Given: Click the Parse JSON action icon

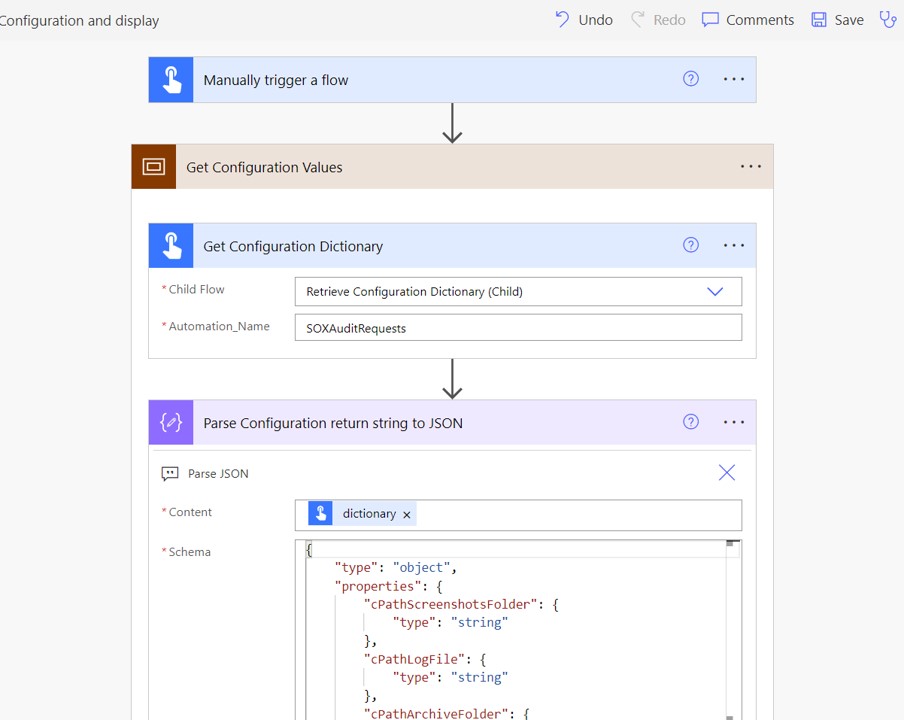Looking at the screenshot, I should [171, 423].
